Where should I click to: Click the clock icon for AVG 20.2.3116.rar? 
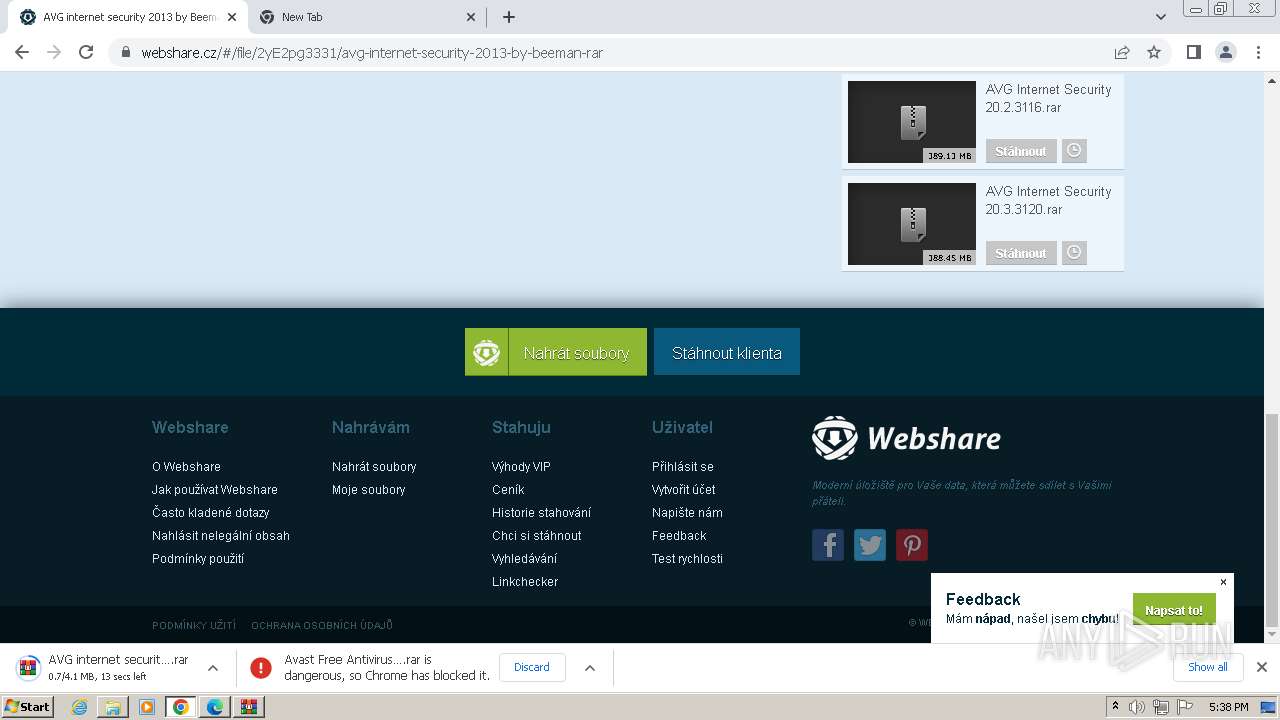point(1074,151)
